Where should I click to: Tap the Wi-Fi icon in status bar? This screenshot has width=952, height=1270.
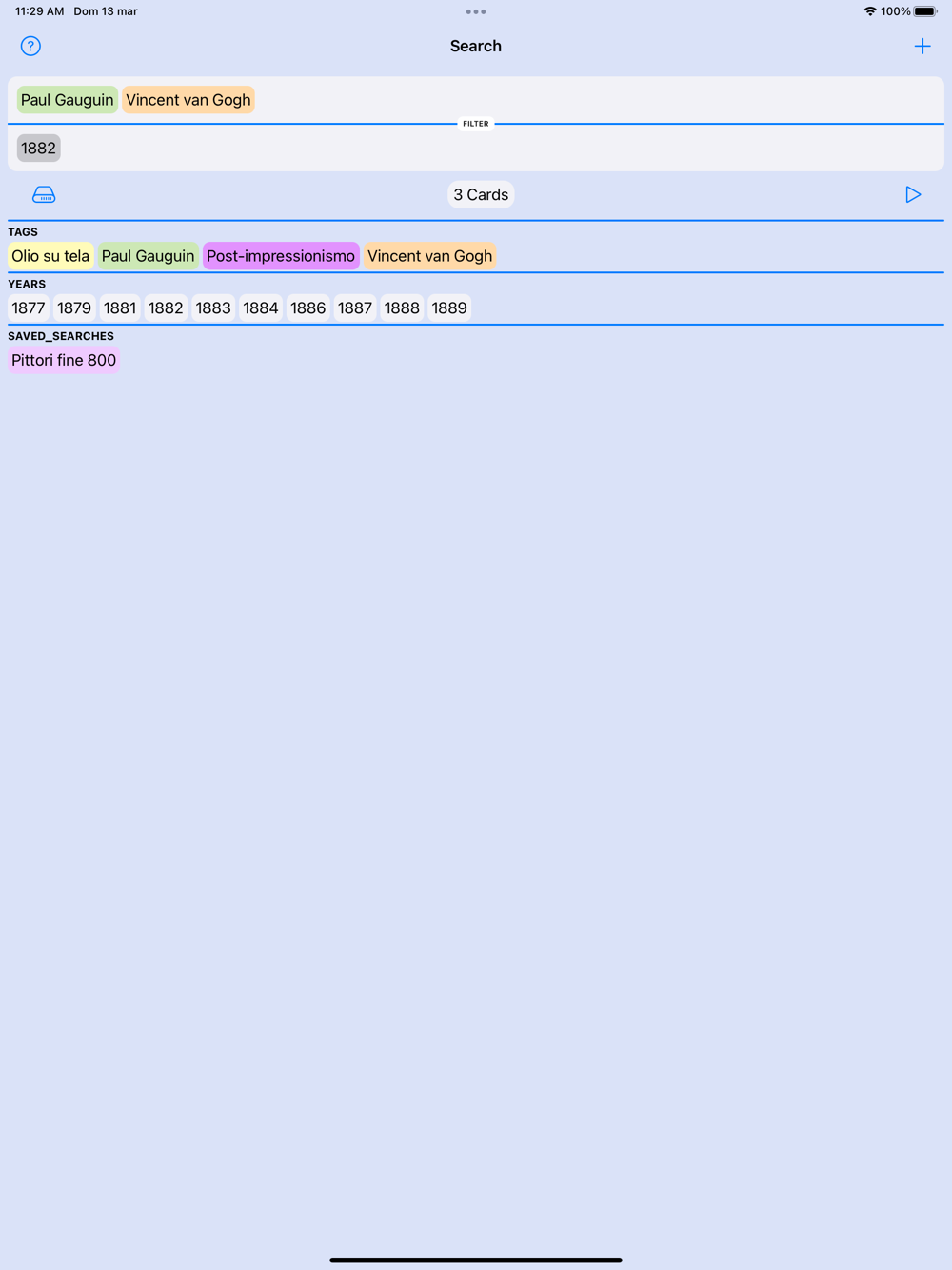coord(870,11)
